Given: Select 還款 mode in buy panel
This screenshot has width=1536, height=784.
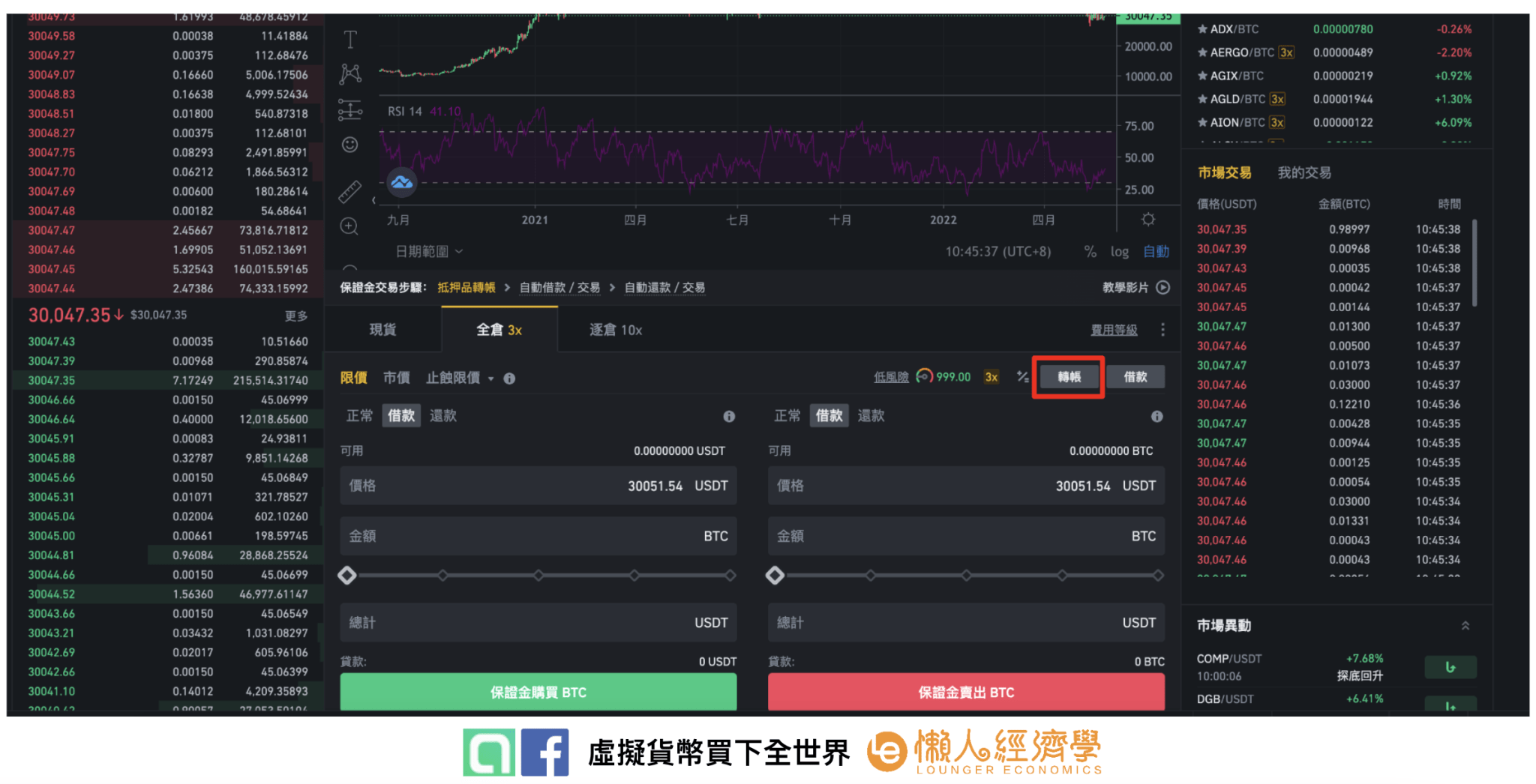Looking at the screenshot, I should click(x=442, y=416).
